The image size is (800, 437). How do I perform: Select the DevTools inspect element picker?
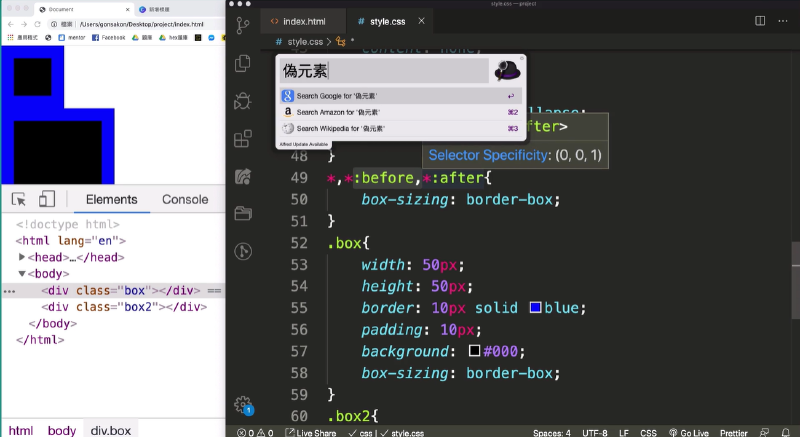click(19, 199)
